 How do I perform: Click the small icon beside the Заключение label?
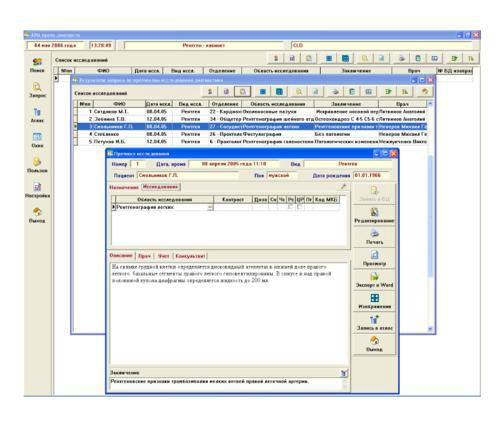(344, 373)
